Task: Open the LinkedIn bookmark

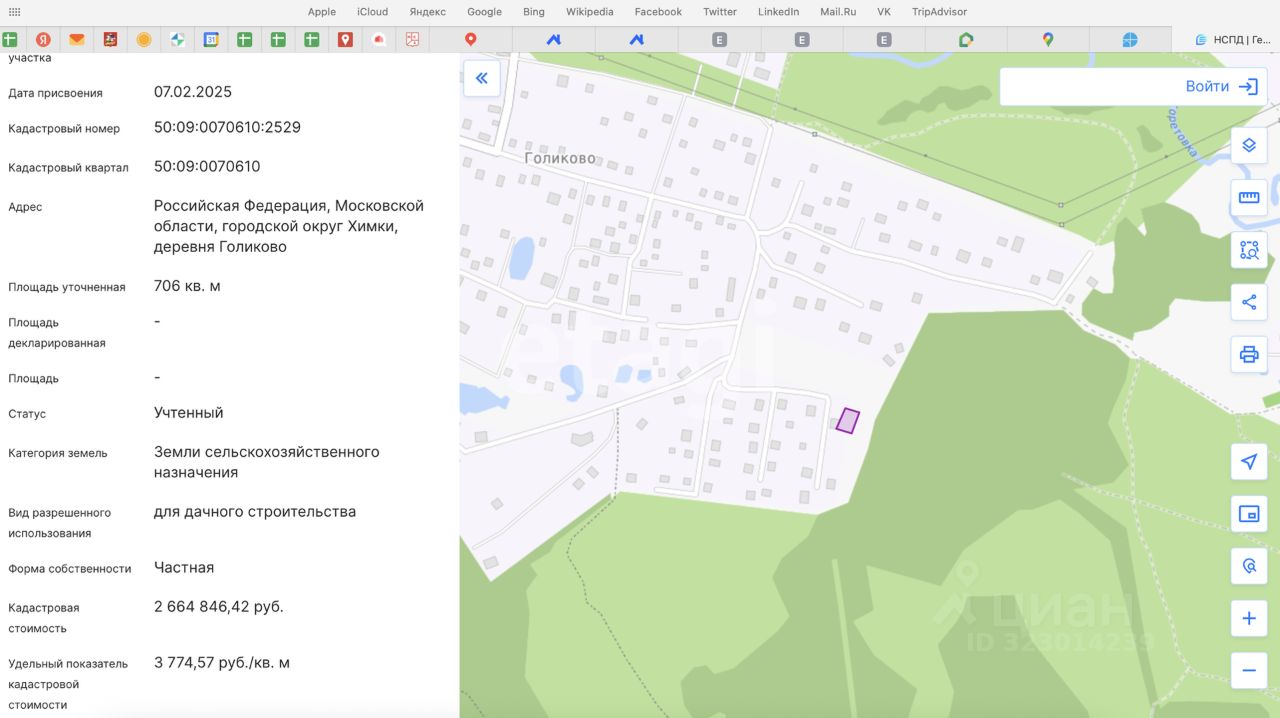Action: pos(778,12)
